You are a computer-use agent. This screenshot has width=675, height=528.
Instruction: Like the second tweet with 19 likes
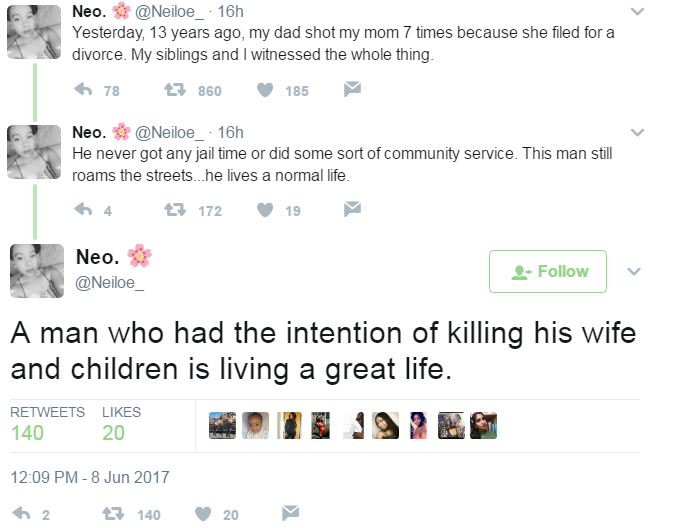[x=265, y=210]
